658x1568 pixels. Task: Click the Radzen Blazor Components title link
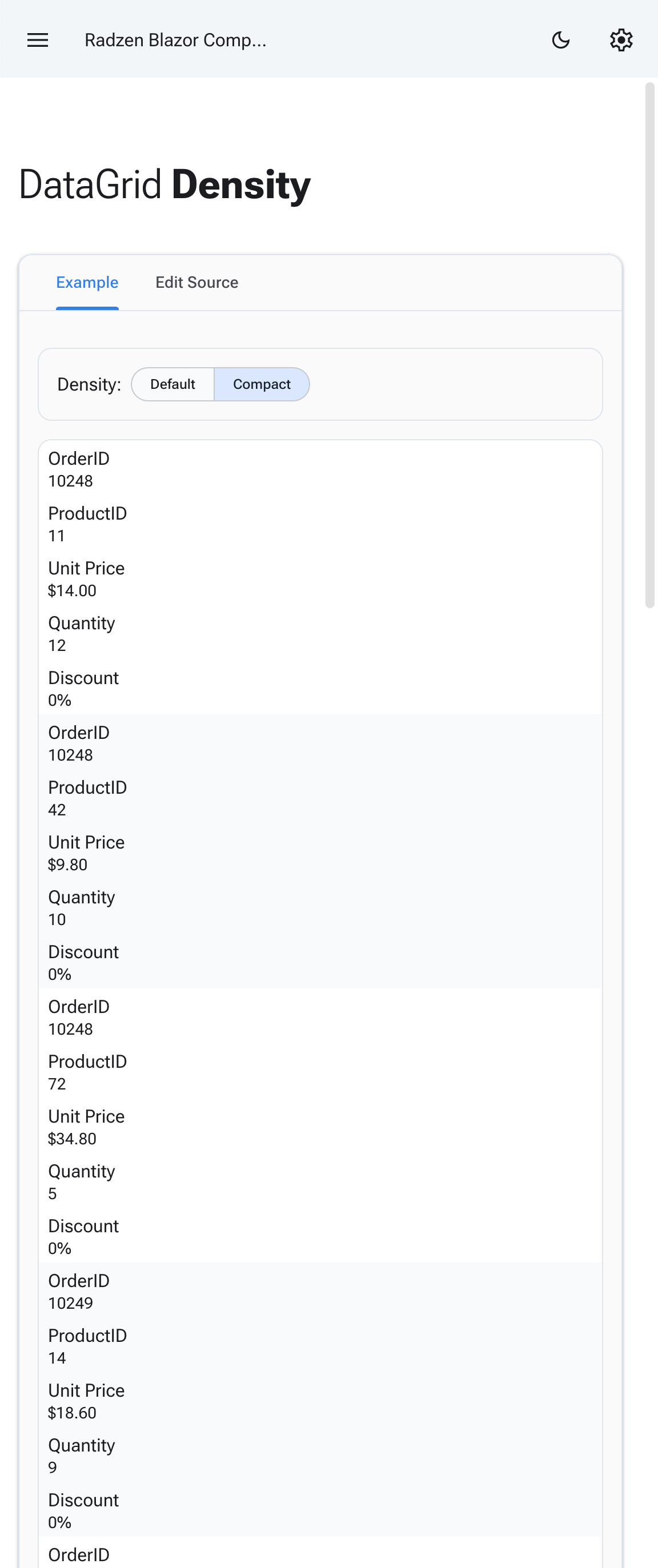tap(176, 40)
